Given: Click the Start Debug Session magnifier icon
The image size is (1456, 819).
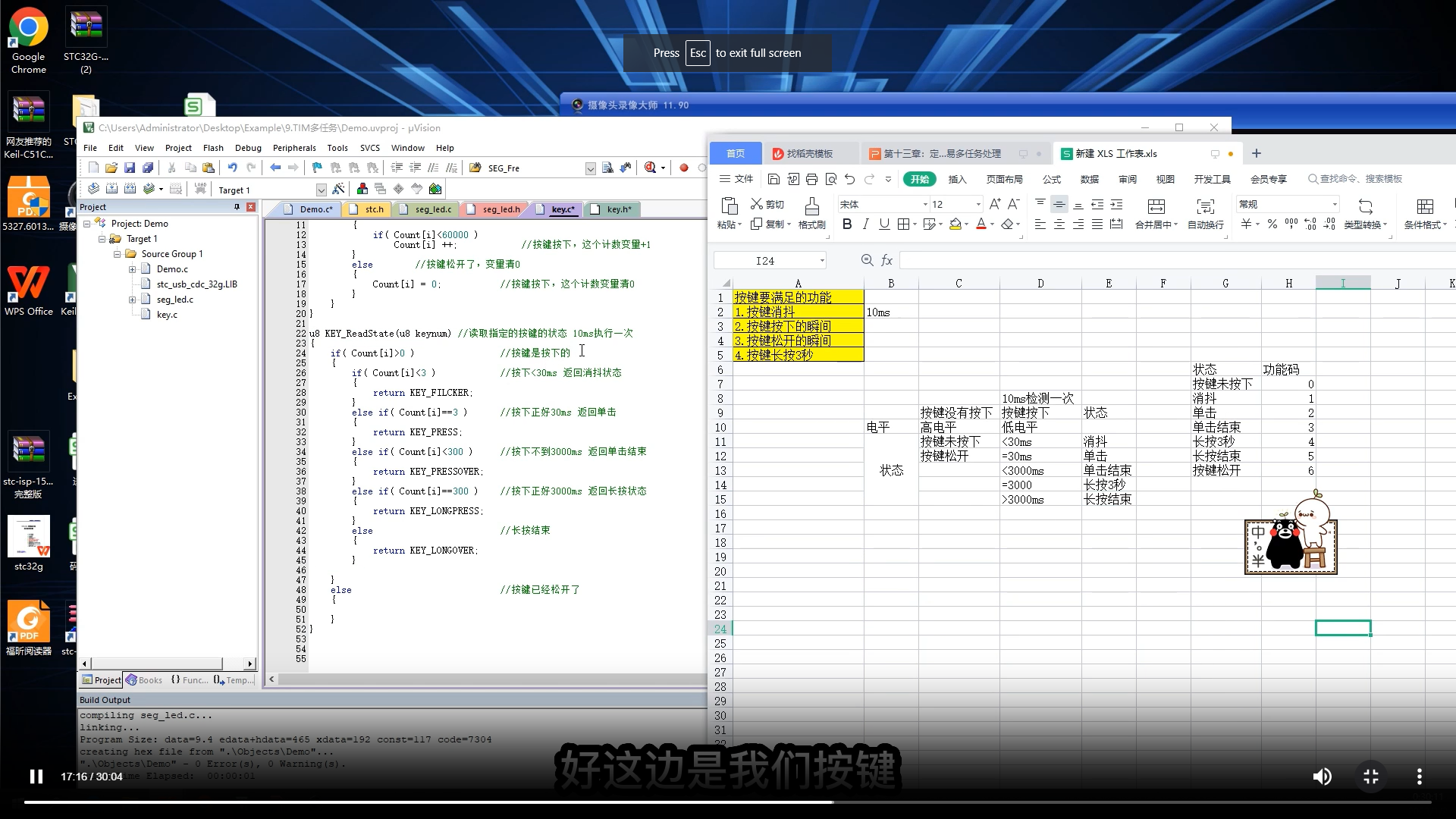Looking at the screenshot, I should point(651,168).
